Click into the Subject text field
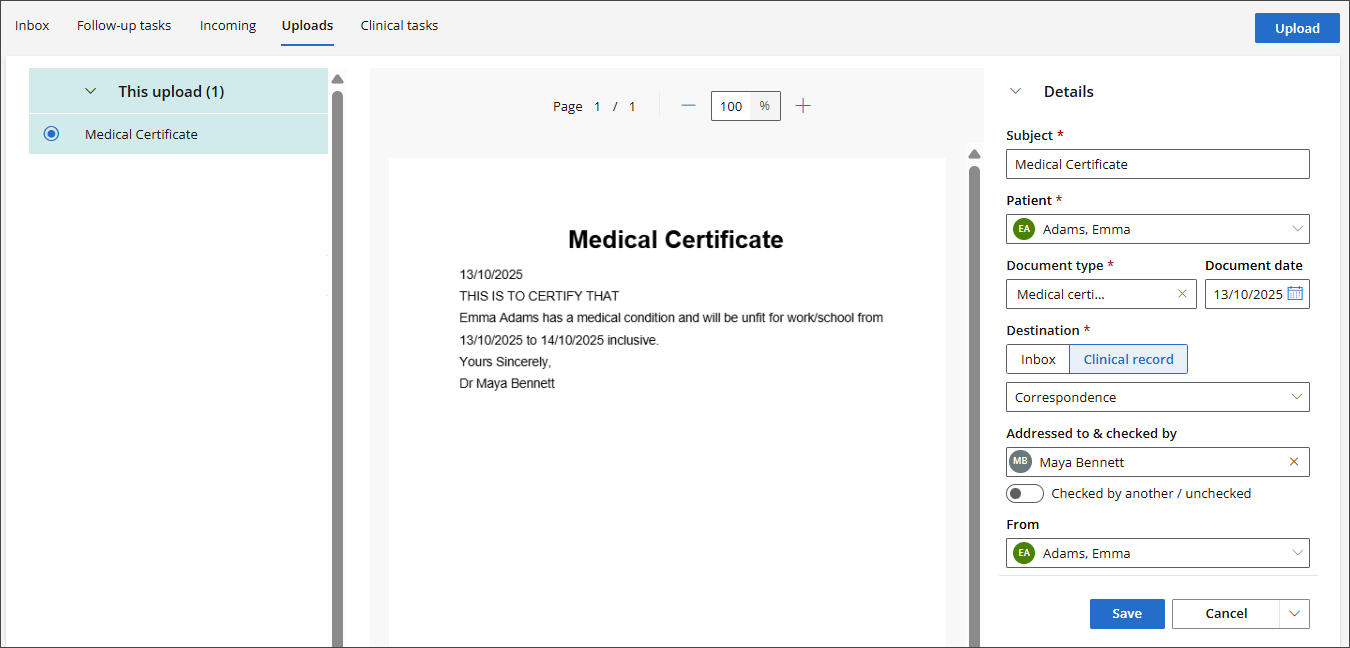 (1157, 164)
